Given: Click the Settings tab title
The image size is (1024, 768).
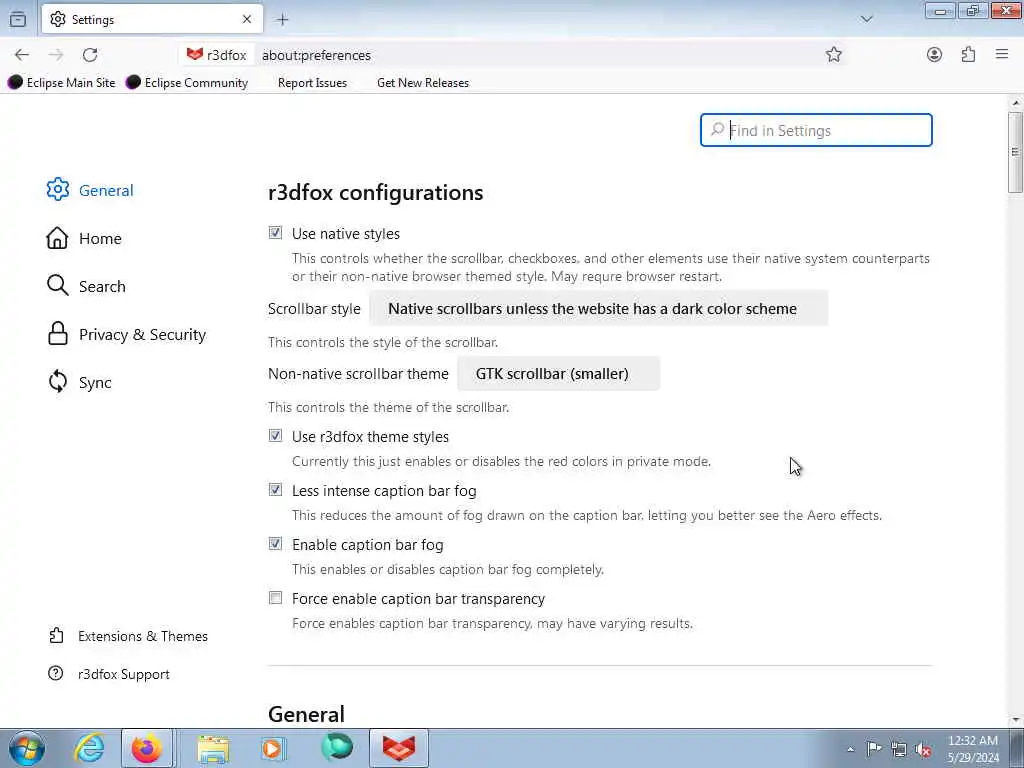Looking at the screenshot, I should pos(93,20).
